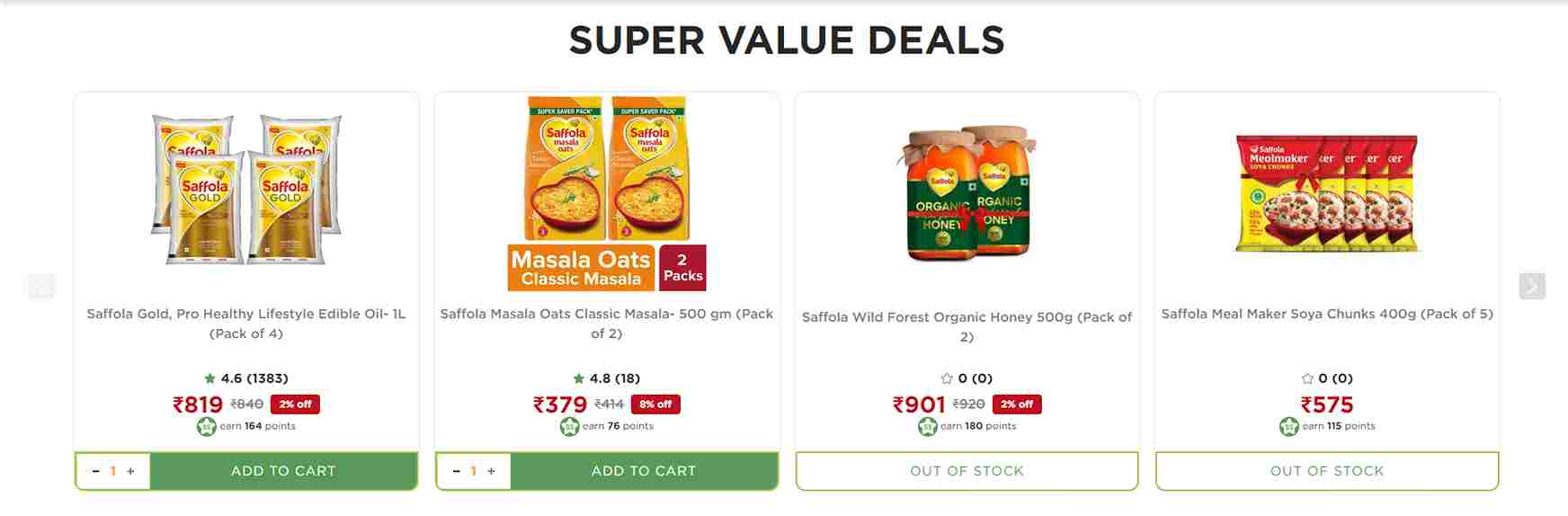Increase the quantity of Masala Oats
The height and width of the screenshot is (516, 1568).
pos(491,471)
